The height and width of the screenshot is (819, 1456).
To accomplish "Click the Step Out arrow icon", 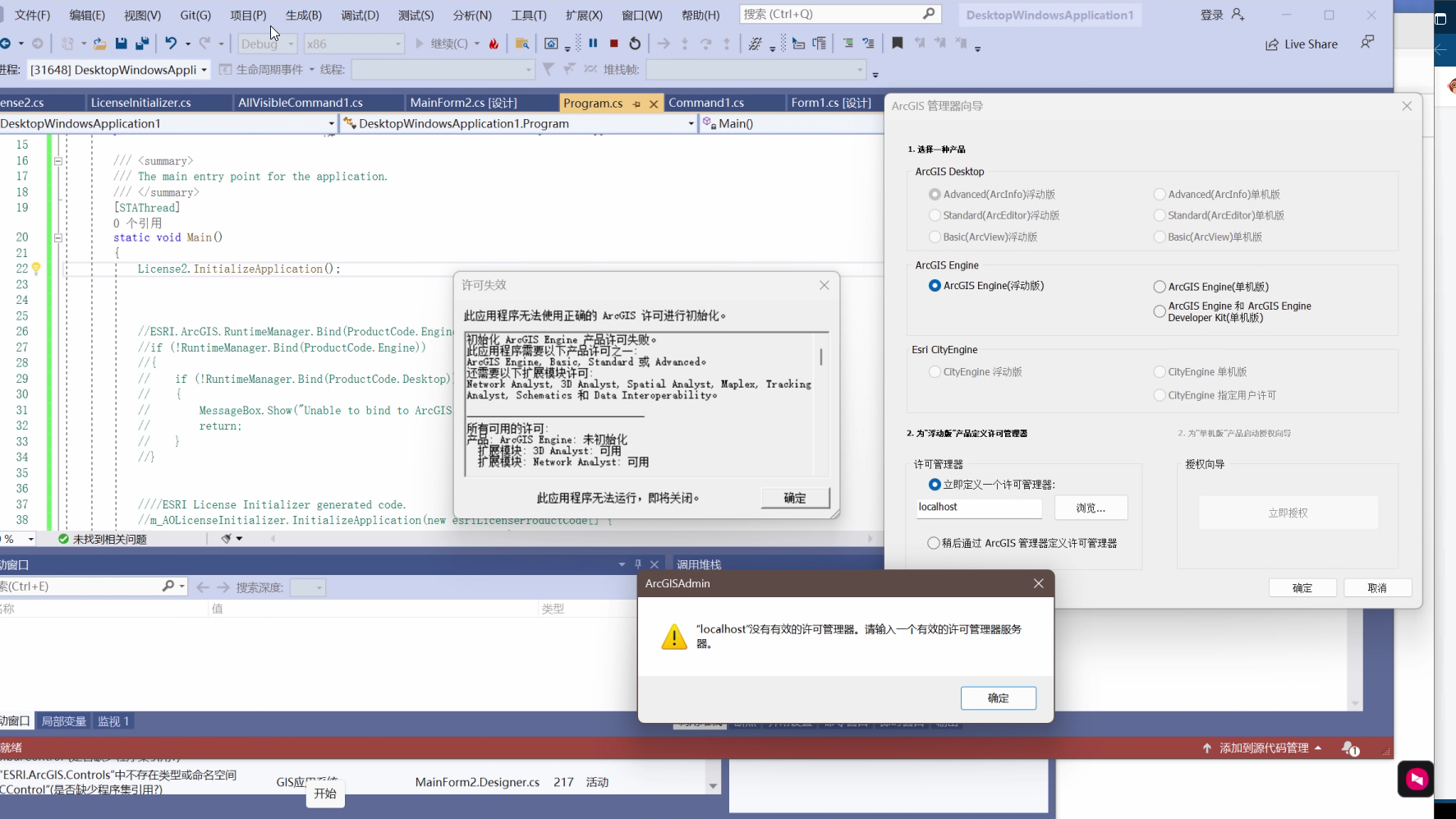I will click(727, 44).
